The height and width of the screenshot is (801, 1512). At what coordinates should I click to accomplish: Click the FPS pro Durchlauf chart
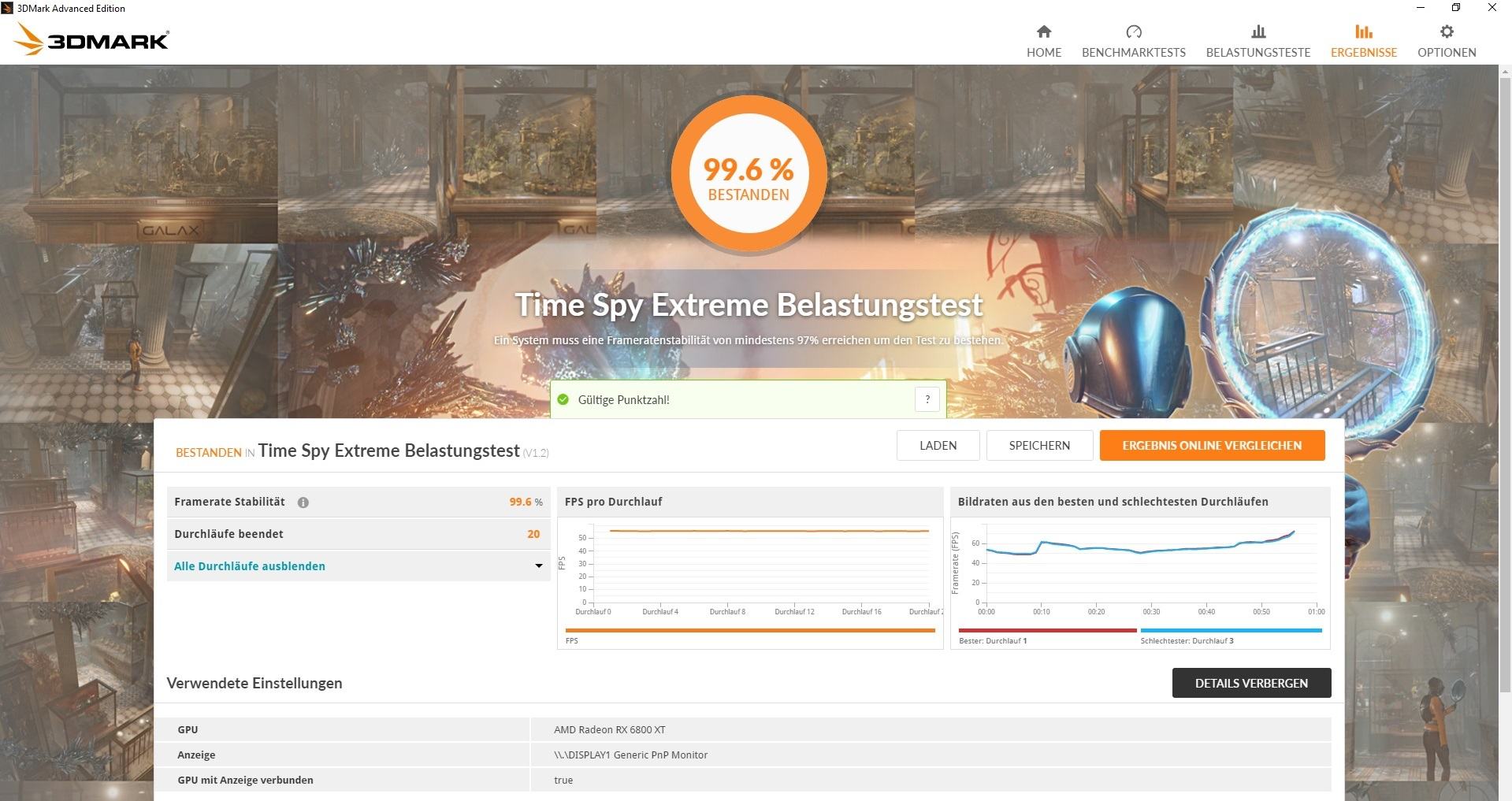tap(750, 583)
